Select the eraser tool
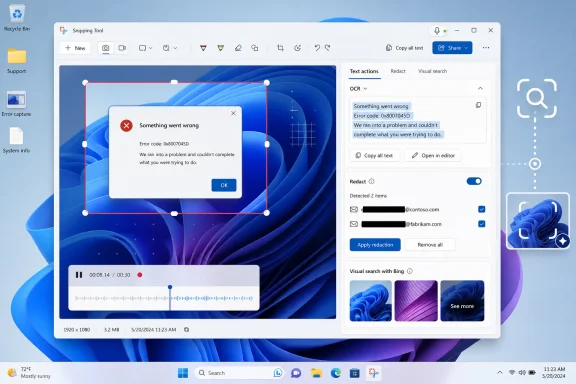The height and width of the screenshot is (384, 576). pyautogui.click(x=238, y=48)
